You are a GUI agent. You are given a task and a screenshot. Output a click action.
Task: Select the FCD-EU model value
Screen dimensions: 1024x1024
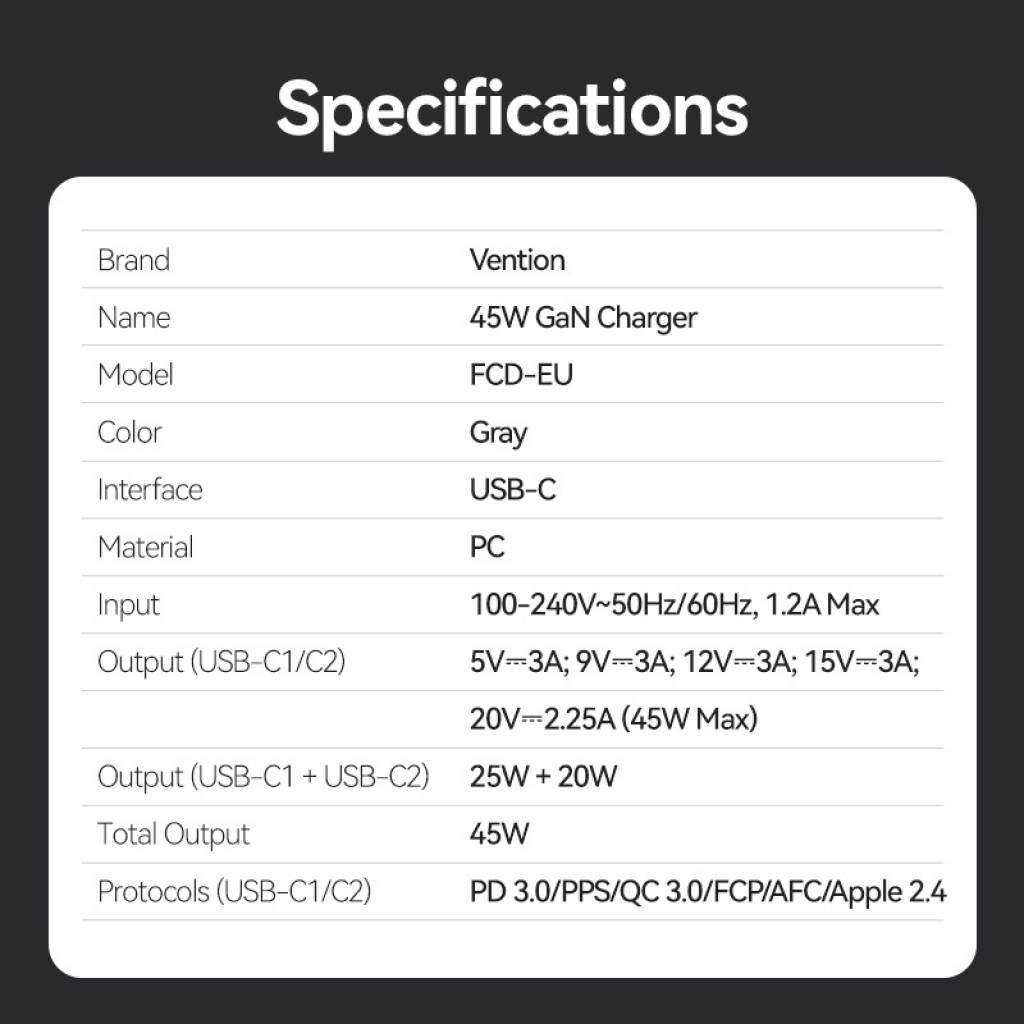pos(521,375)
